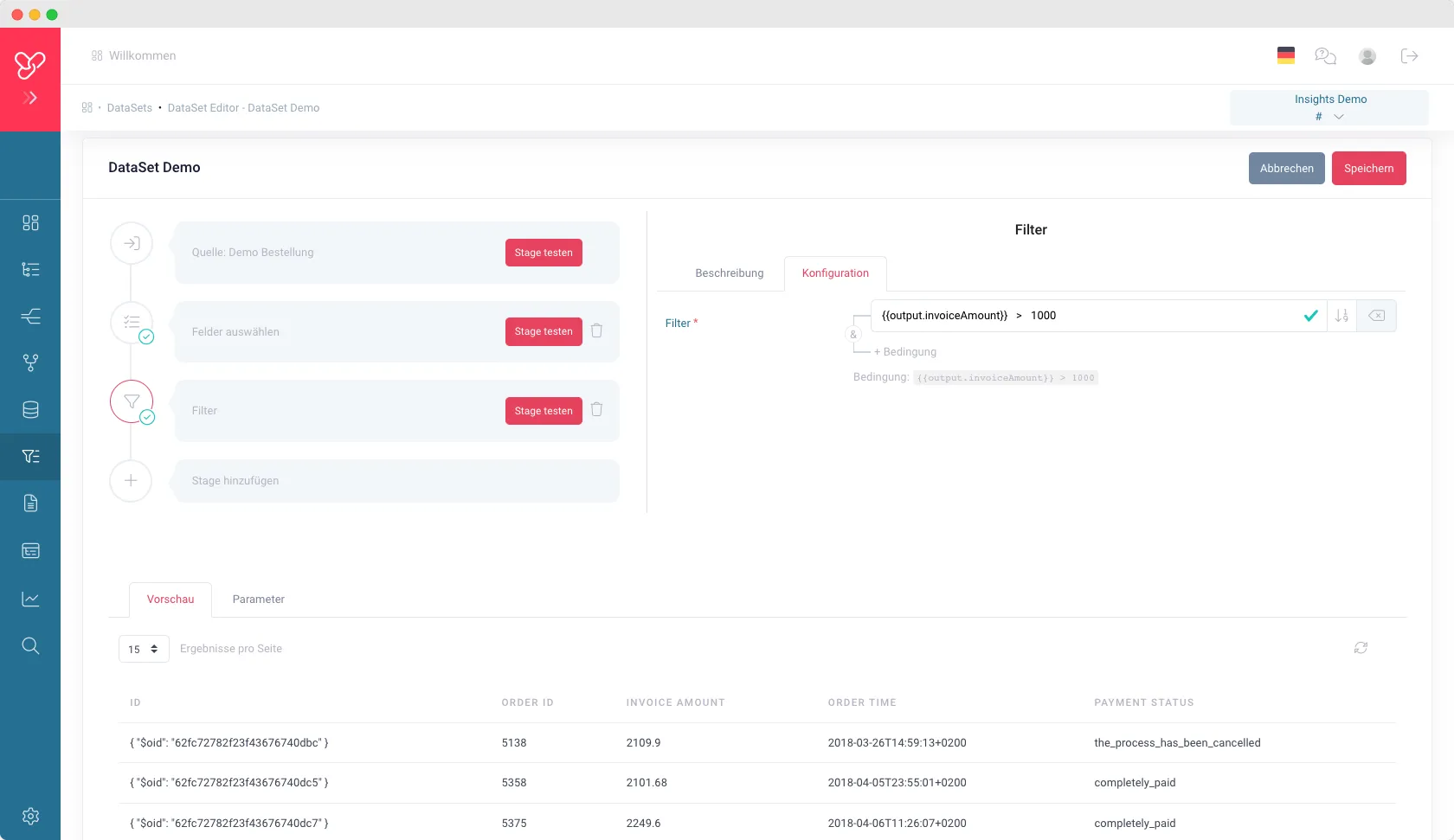Open the task list icon in sidebar

[30, 269]
